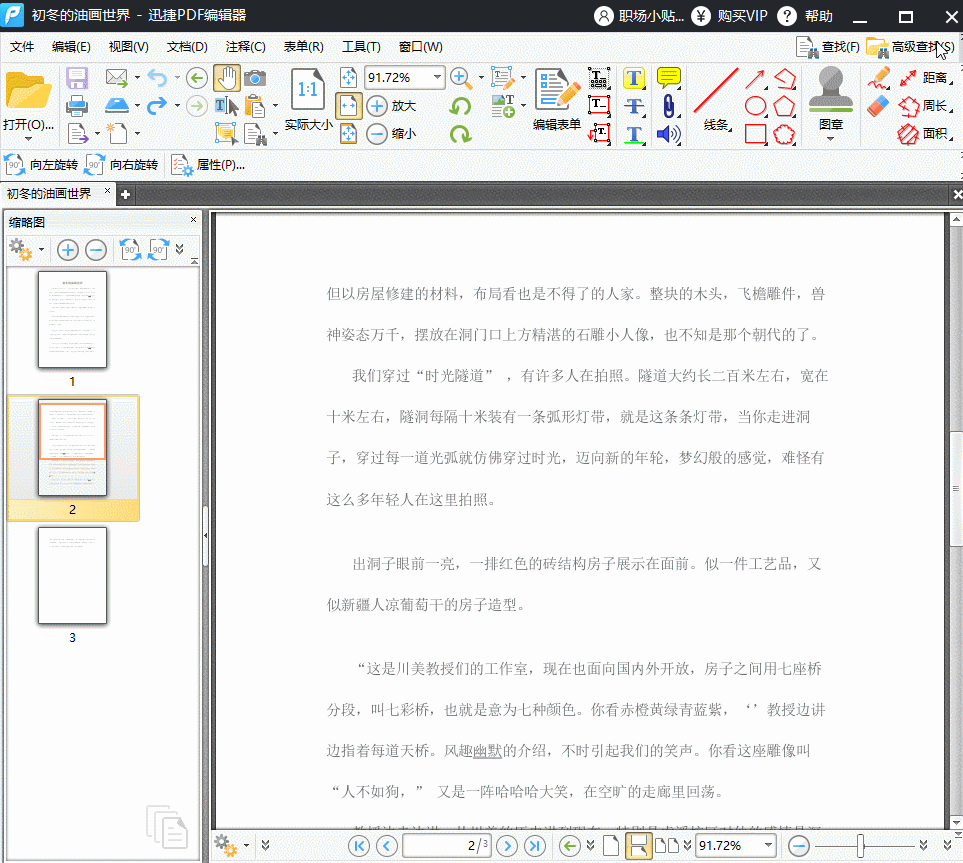This screenshot has width=963, height=863.
Task: Open 编辑表单 tool
Action: click(556, 98)
